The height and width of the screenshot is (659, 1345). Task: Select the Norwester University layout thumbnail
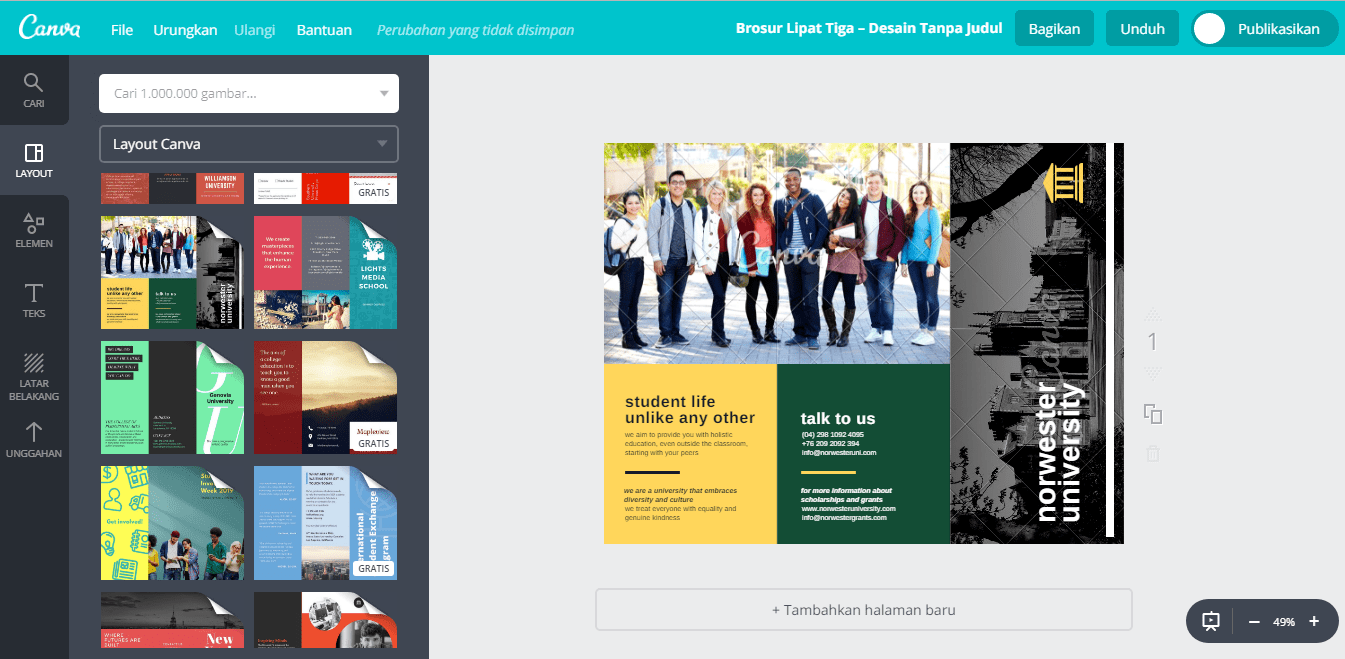pyautogui.click(x=171, y=272)
